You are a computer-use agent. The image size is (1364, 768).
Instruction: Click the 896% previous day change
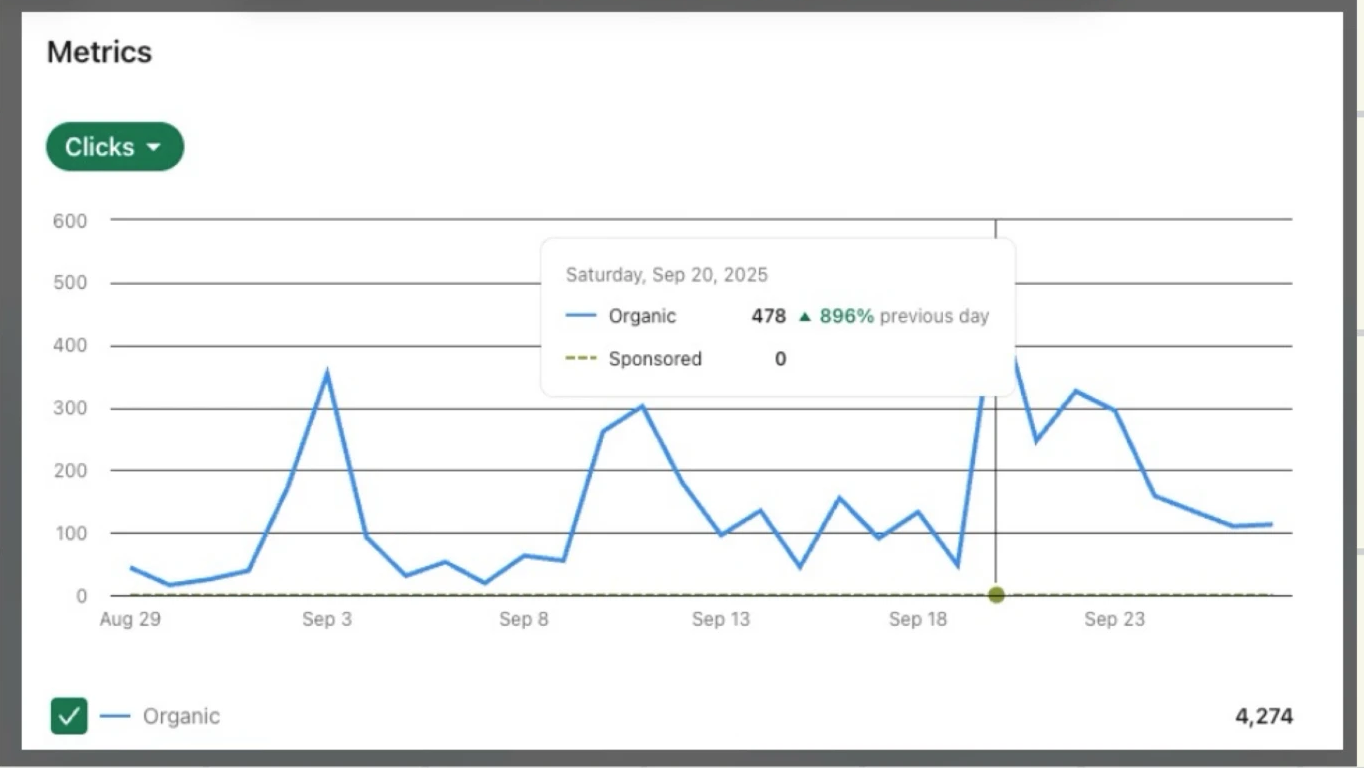point(893,316)
